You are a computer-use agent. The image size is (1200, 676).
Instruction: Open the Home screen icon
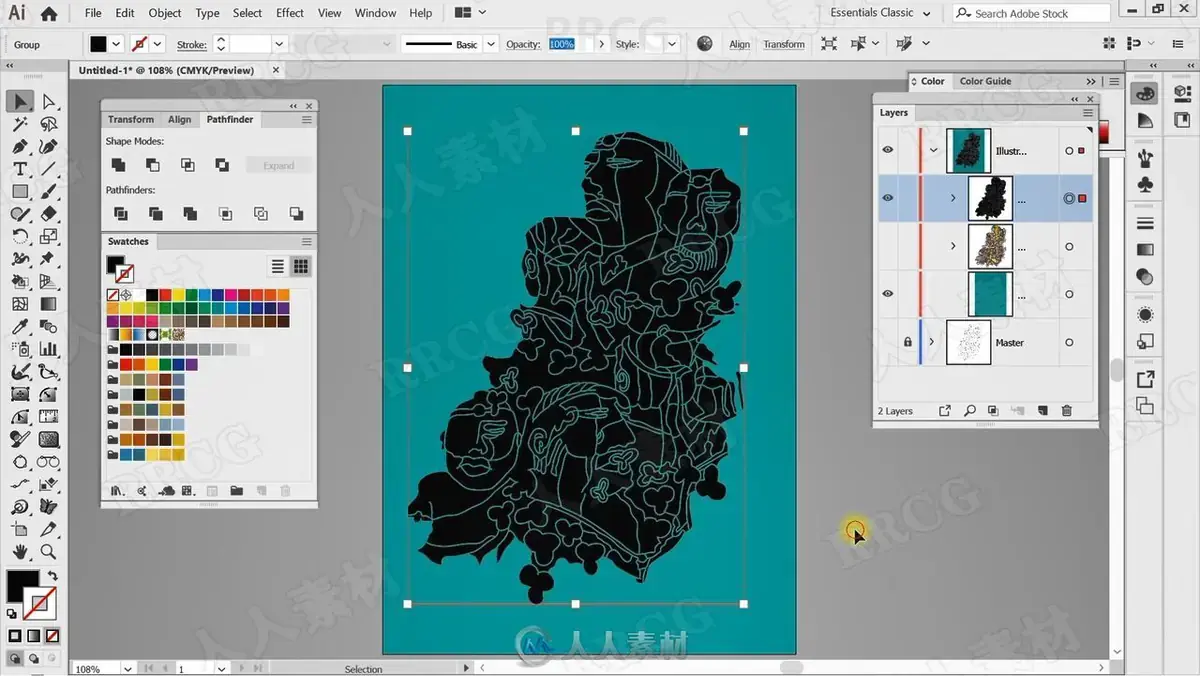pyautogui.click(x=48, y=13)
